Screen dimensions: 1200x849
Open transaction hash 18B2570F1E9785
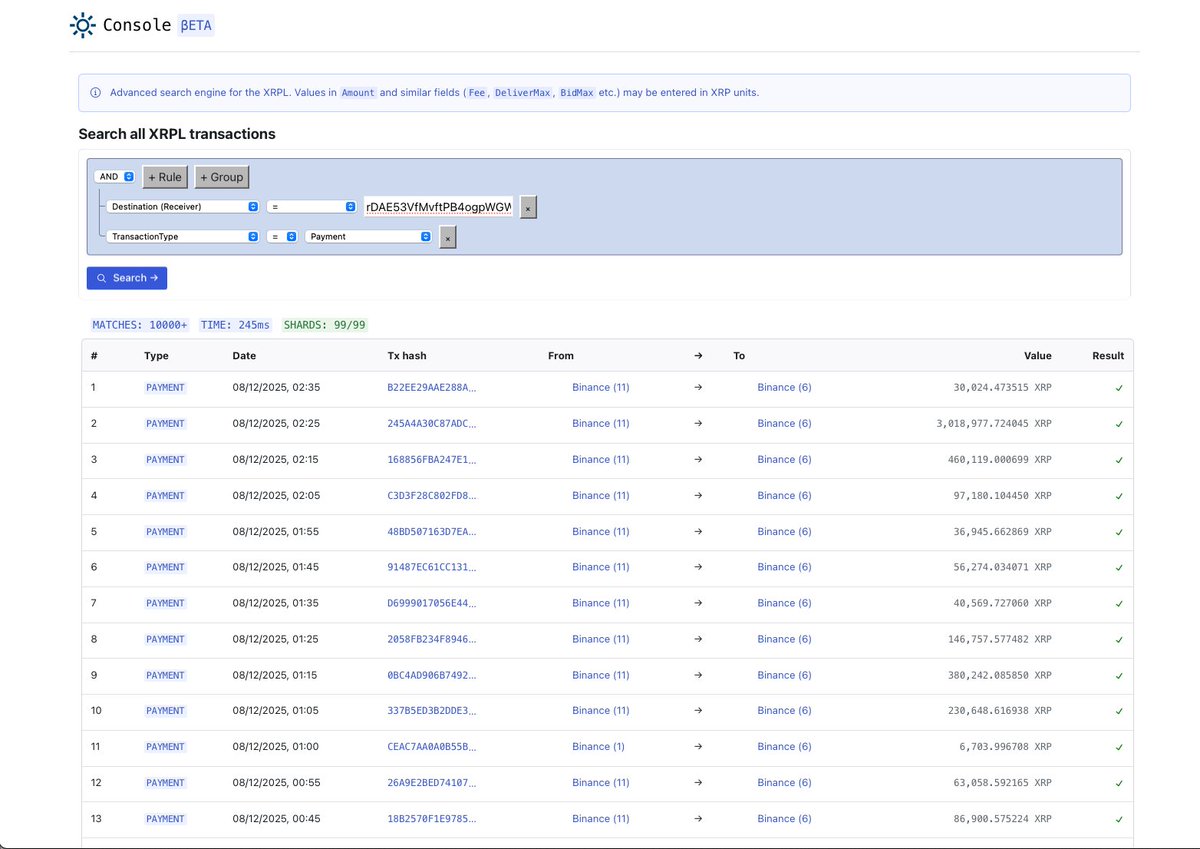pyautogui.click(x=432, y=818)
